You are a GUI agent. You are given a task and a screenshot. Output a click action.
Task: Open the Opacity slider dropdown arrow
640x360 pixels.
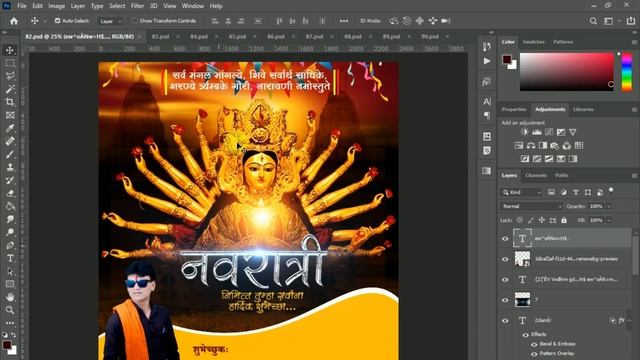click(x=609, y=207)
